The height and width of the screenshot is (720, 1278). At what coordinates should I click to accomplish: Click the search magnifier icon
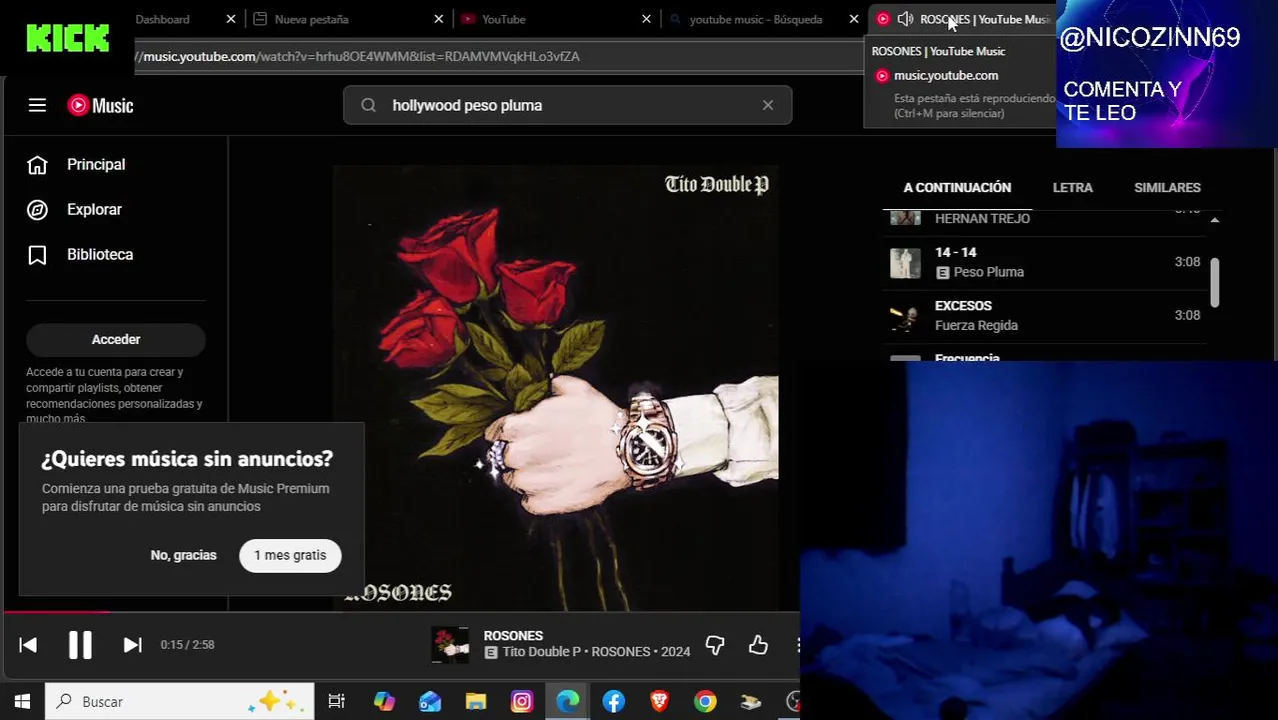click(x=368, y=105)
